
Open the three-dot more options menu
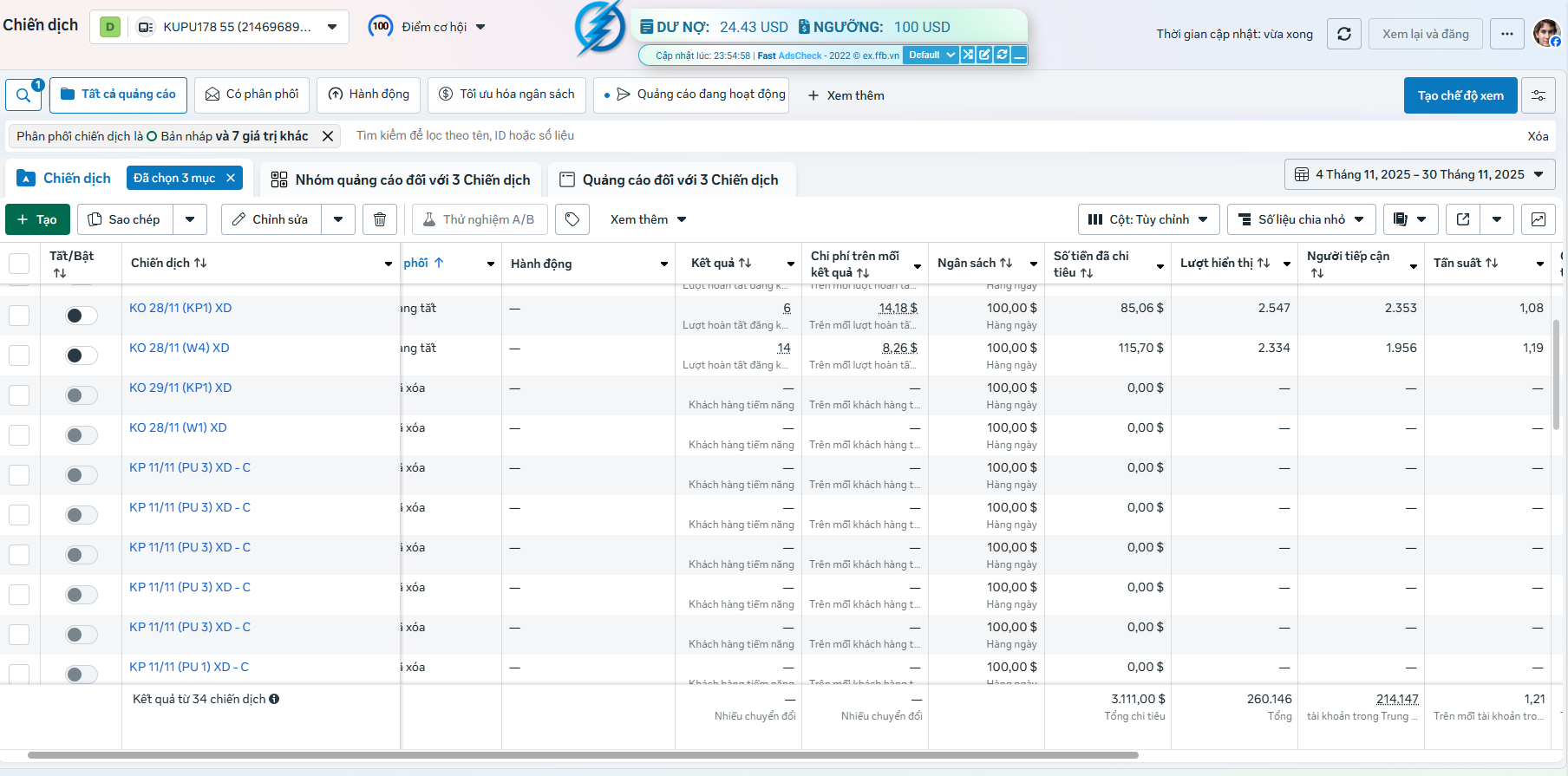click(1507, 34)
